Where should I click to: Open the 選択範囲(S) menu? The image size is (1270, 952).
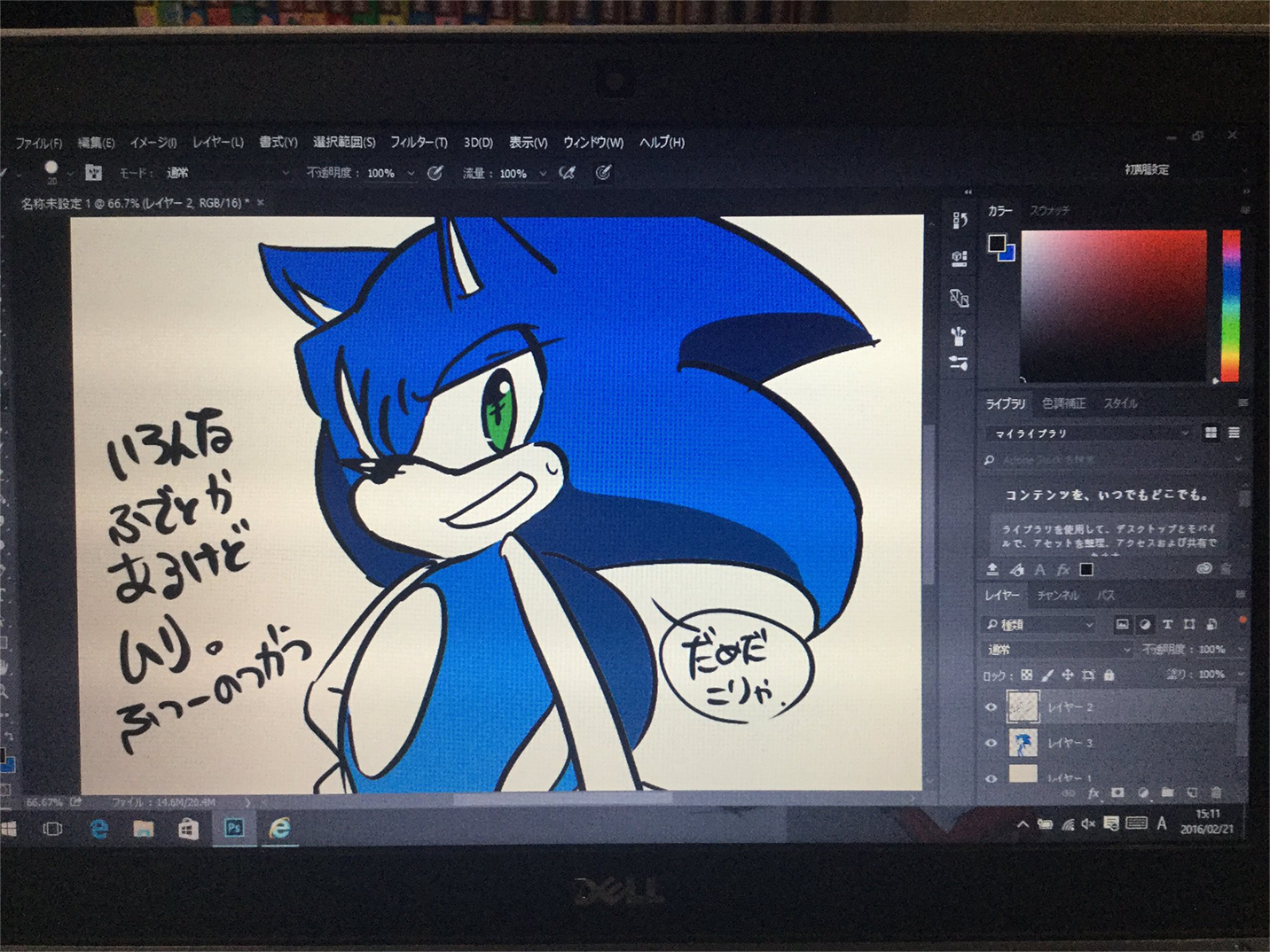click(344, 142)
